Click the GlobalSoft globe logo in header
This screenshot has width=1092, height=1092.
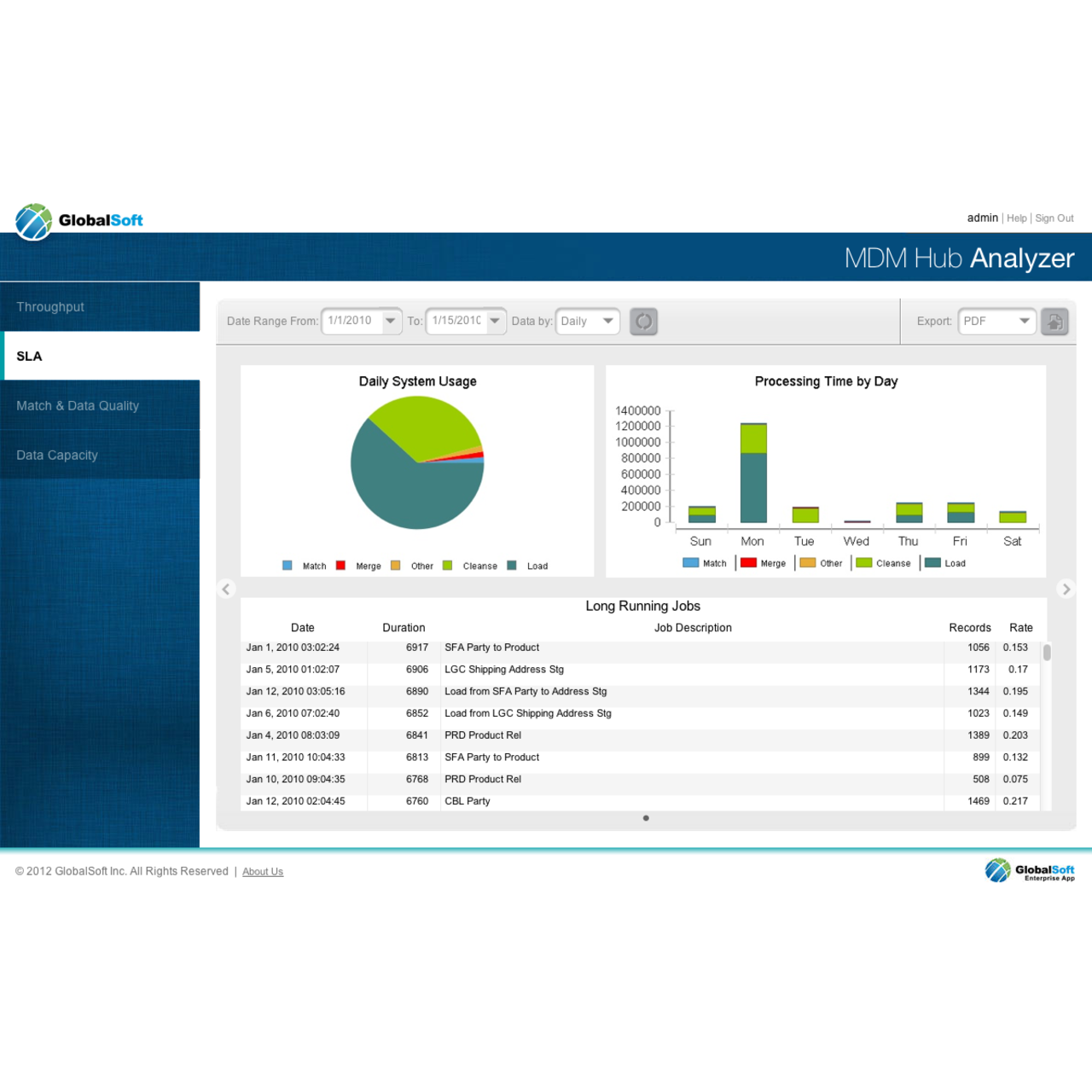pyautogui.click(x=34, y=221)
